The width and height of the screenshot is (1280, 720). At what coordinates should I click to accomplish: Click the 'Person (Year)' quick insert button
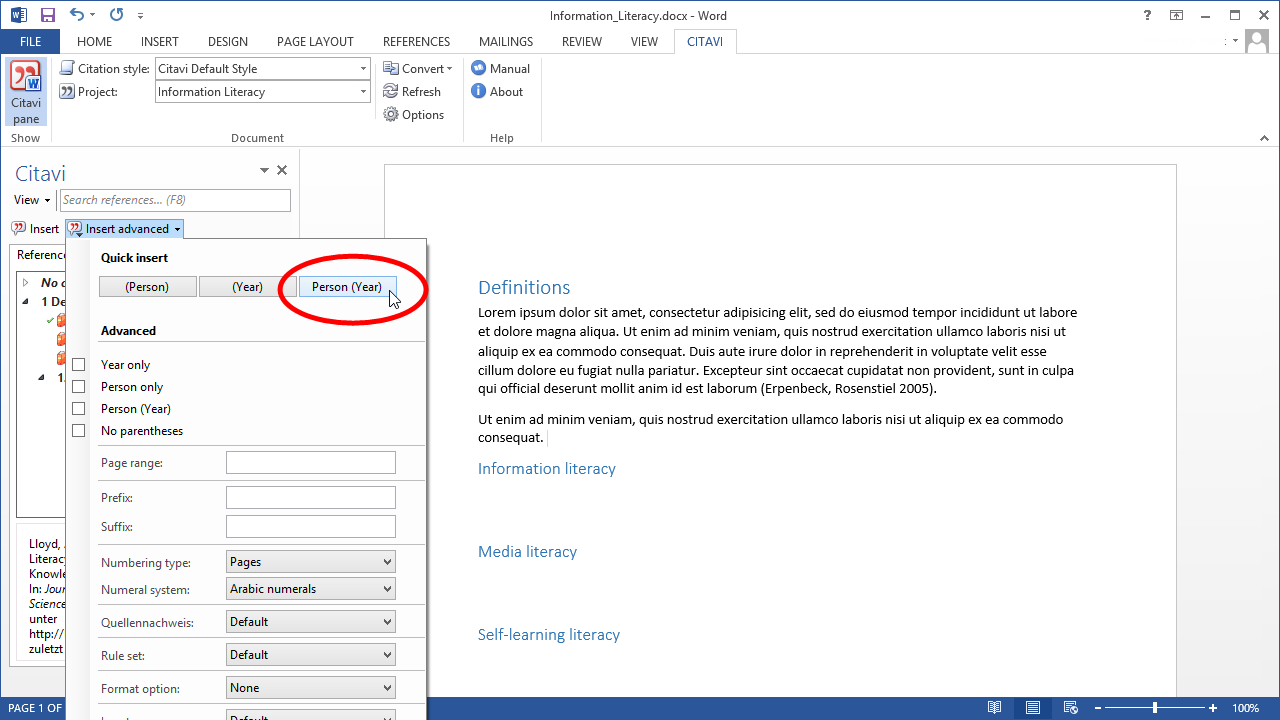[x=347, y=287]
